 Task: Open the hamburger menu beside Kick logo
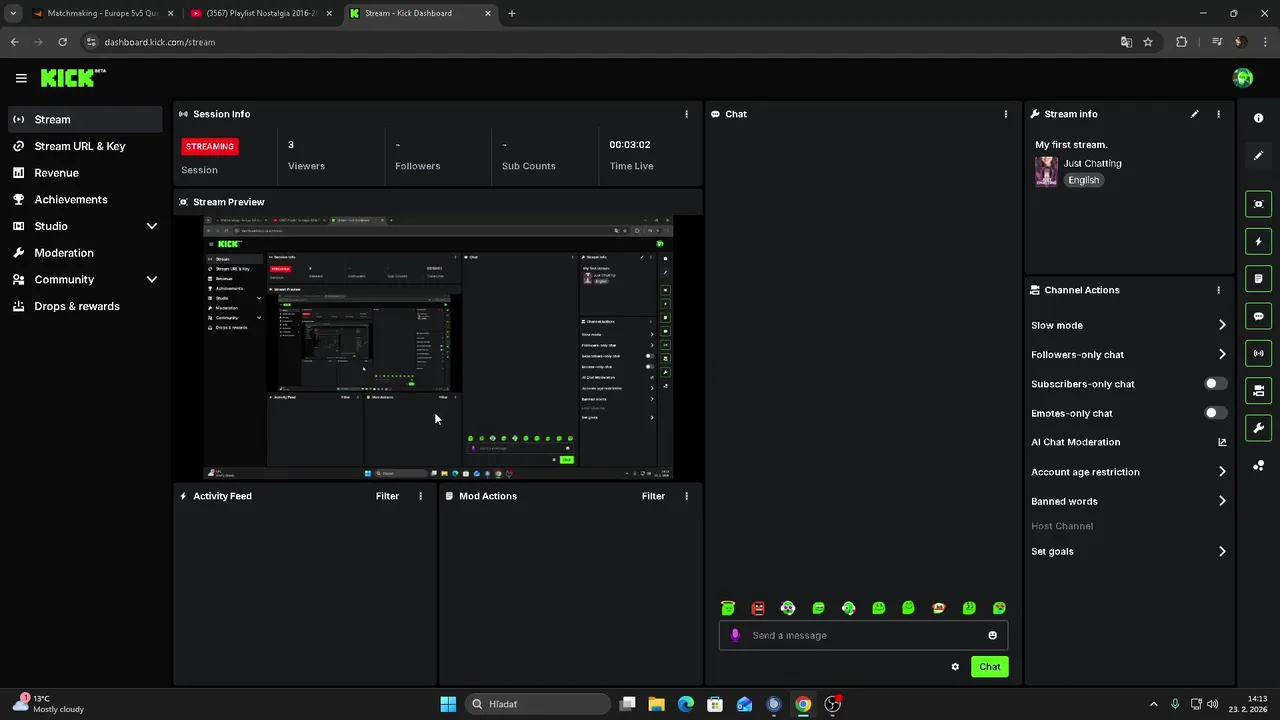click(21, 78)
